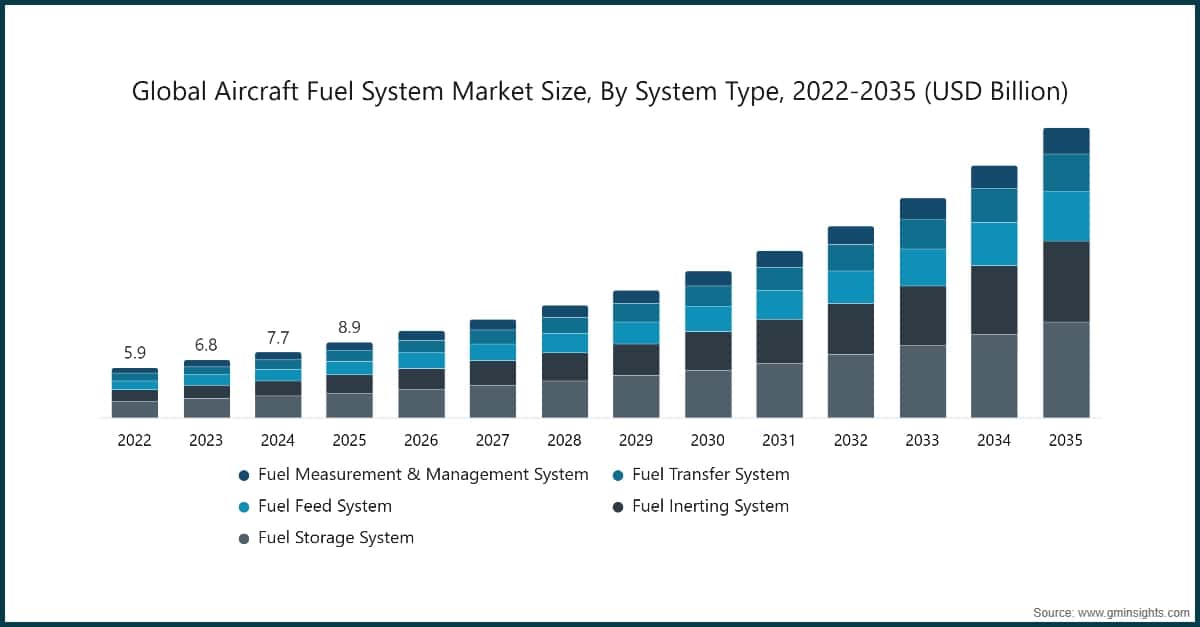Open the www.gminsights.com source text

click(1134, 611)
